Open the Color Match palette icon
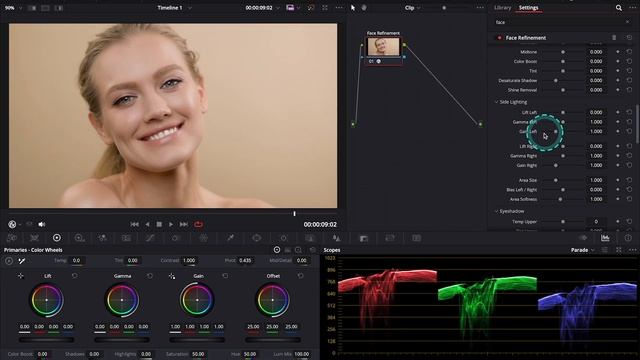Image resolution: width=640 pixels, height=360 pixels. 34,238
